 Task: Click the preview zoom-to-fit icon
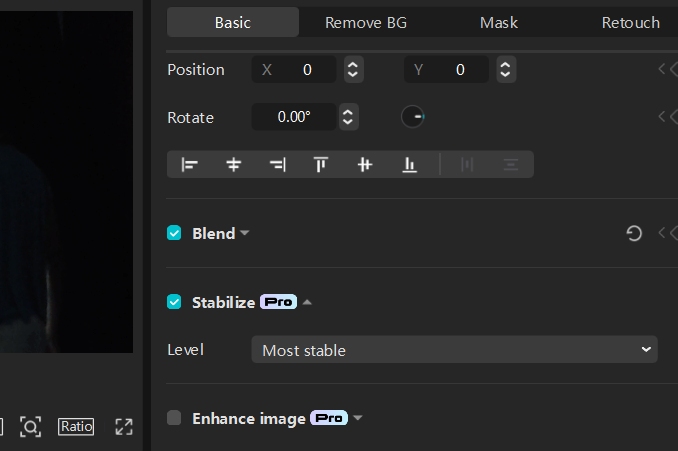pos(31,427)
